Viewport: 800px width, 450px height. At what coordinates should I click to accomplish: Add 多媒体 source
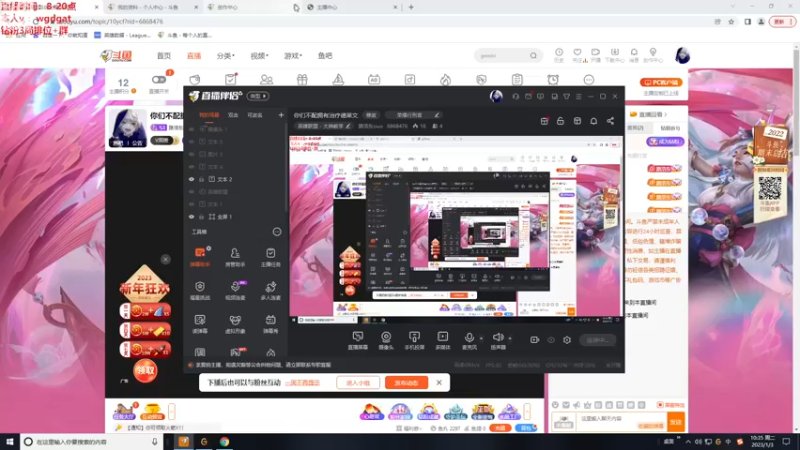tap(442, 340)
